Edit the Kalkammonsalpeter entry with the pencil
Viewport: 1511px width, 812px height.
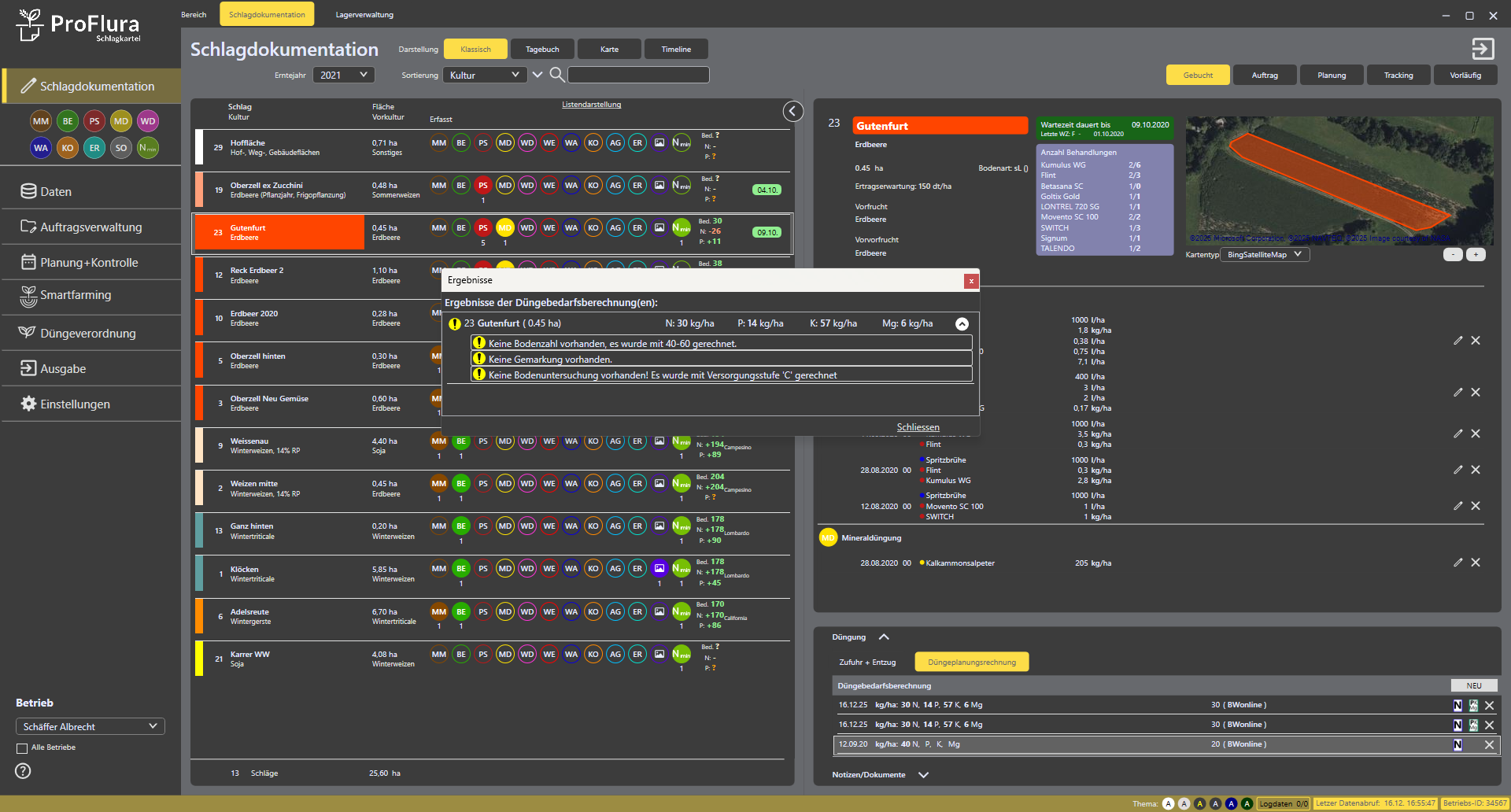pyautogui.click(x=1457, y=563)
